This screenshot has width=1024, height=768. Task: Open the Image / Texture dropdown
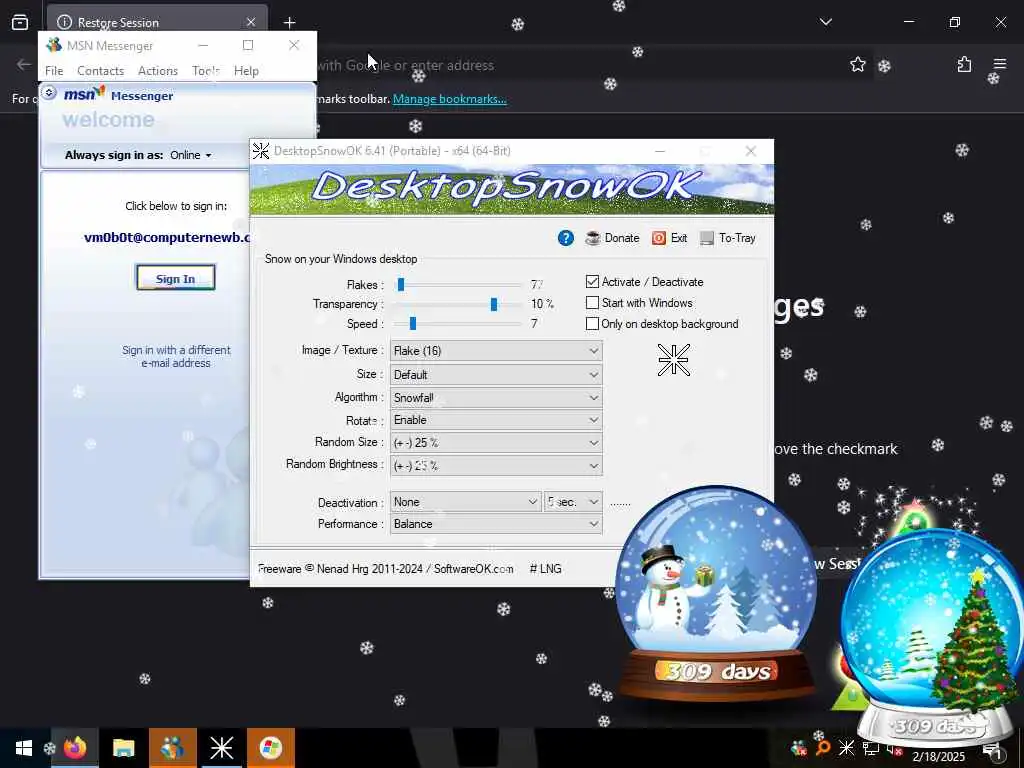click(x=496, y=351)
